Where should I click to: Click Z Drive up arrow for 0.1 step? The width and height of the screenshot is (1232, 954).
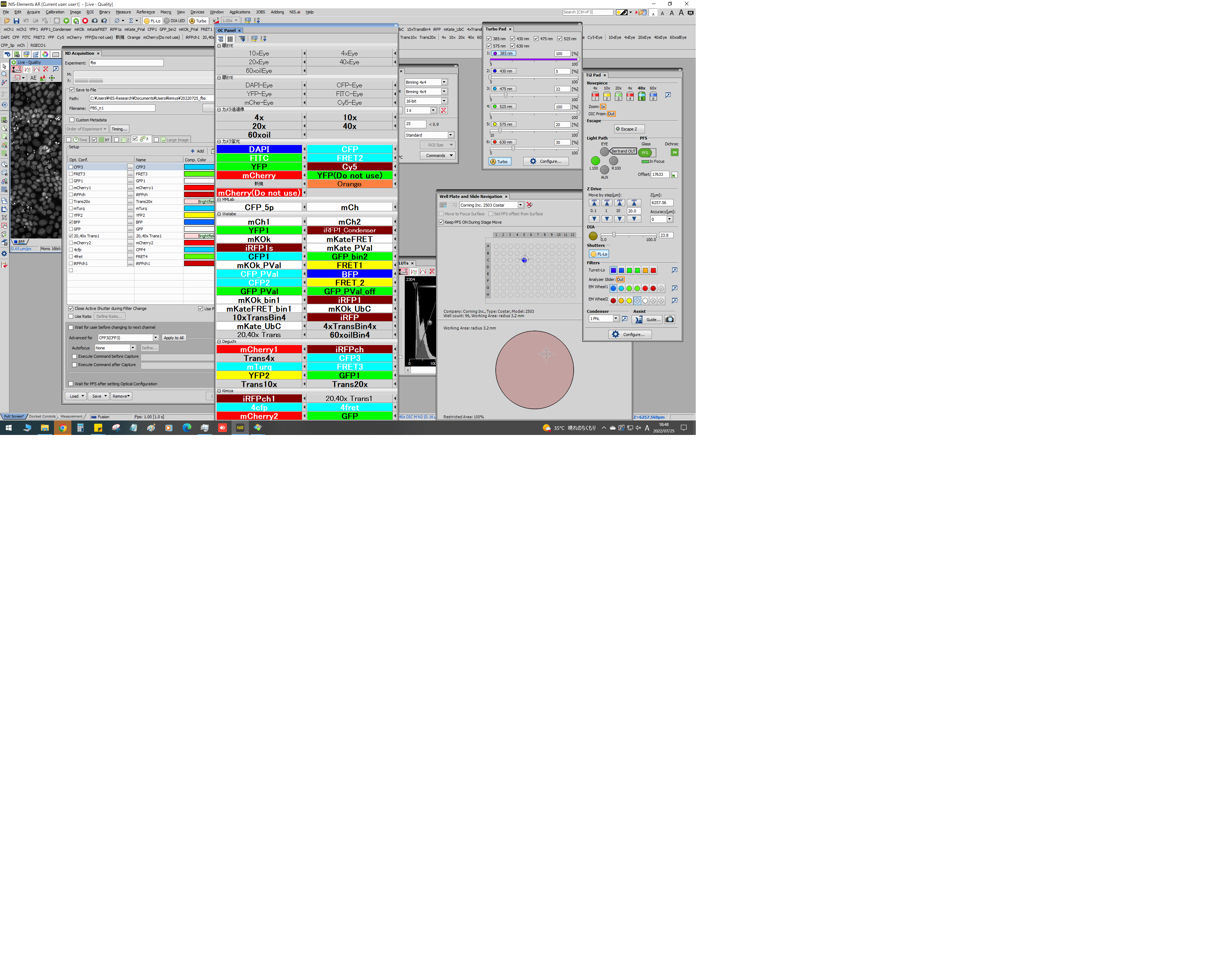pyautogui.click(x=594, y=203)
